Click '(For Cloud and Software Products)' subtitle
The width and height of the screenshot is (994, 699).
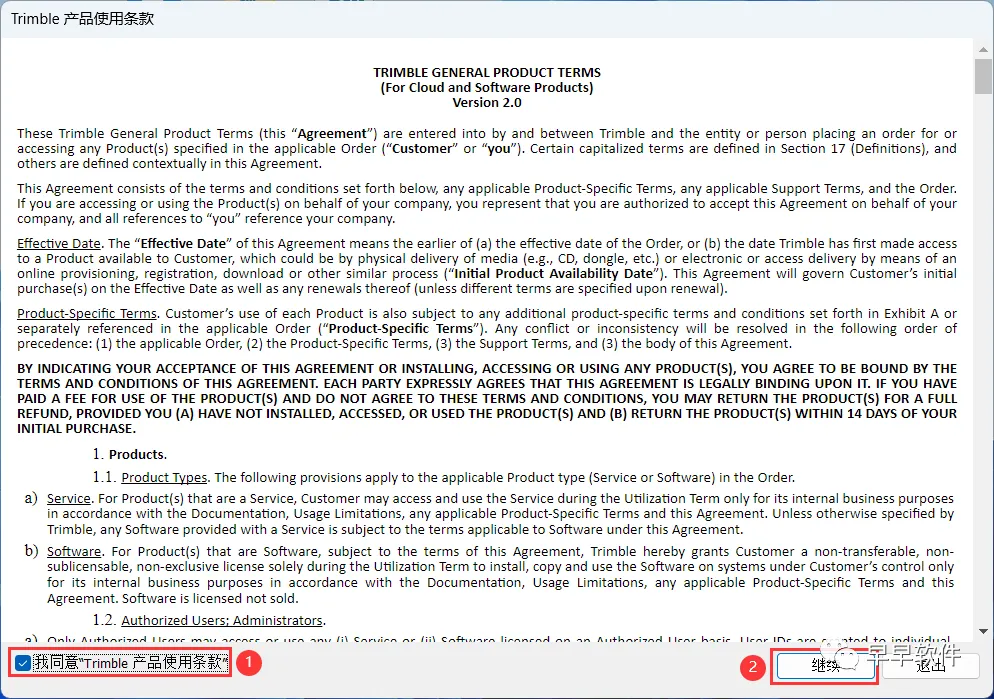coord(487,87)
